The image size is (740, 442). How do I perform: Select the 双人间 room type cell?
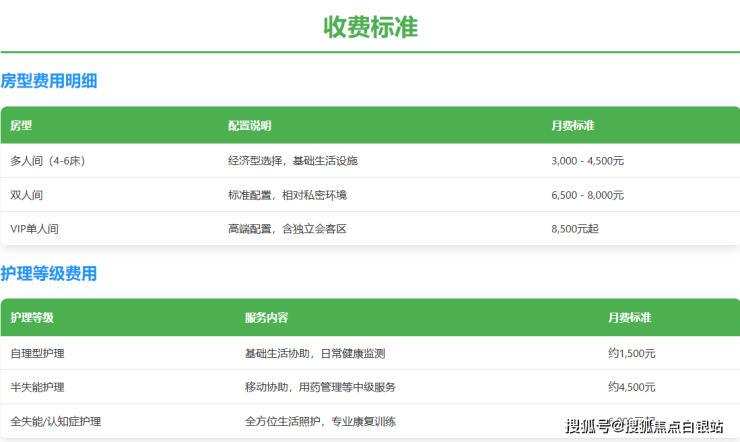coord(27,194)
